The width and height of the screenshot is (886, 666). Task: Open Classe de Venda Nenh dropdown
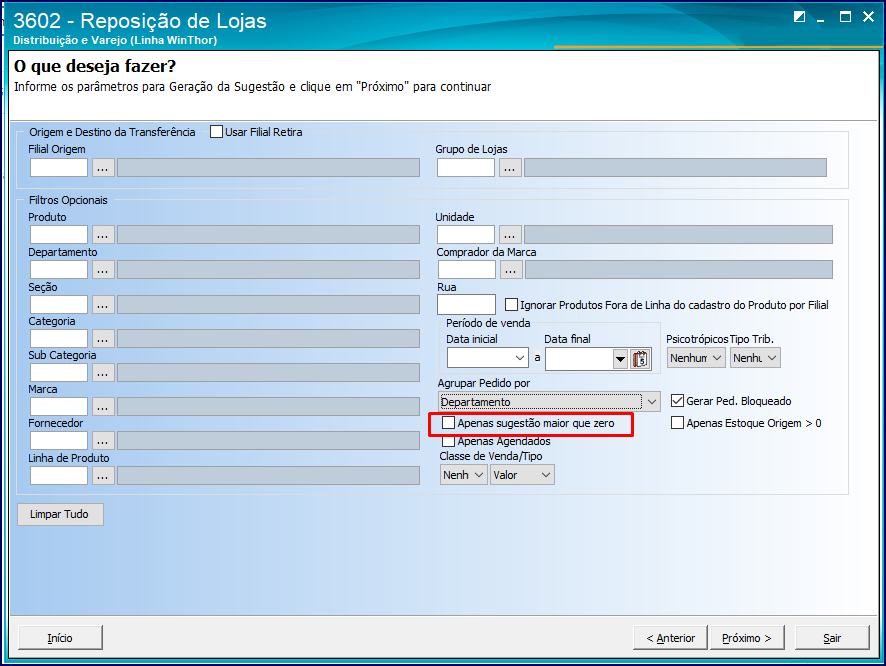(463, 475)
